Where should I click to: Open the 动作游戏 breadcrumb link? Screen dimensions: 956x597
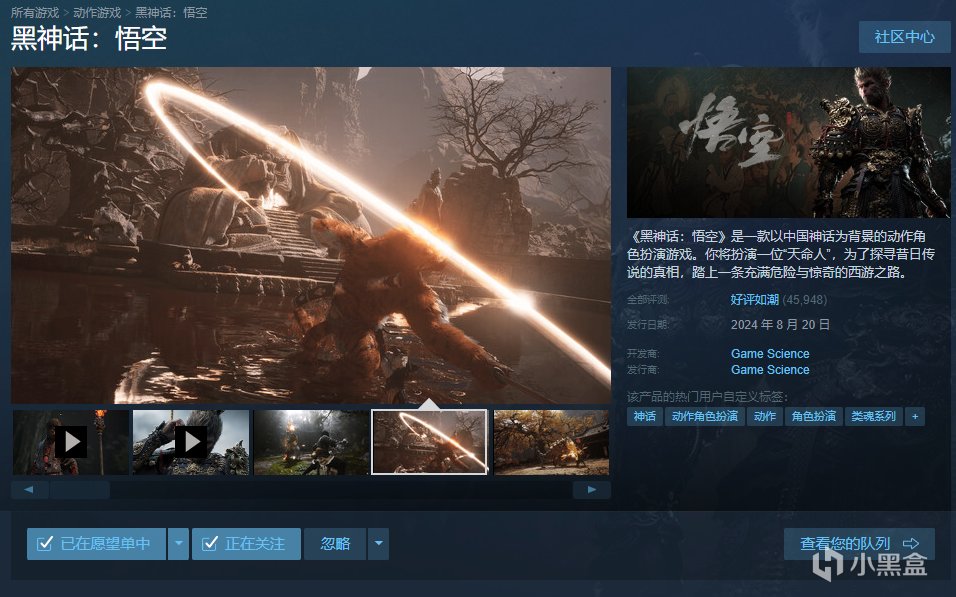coord(97,12)
